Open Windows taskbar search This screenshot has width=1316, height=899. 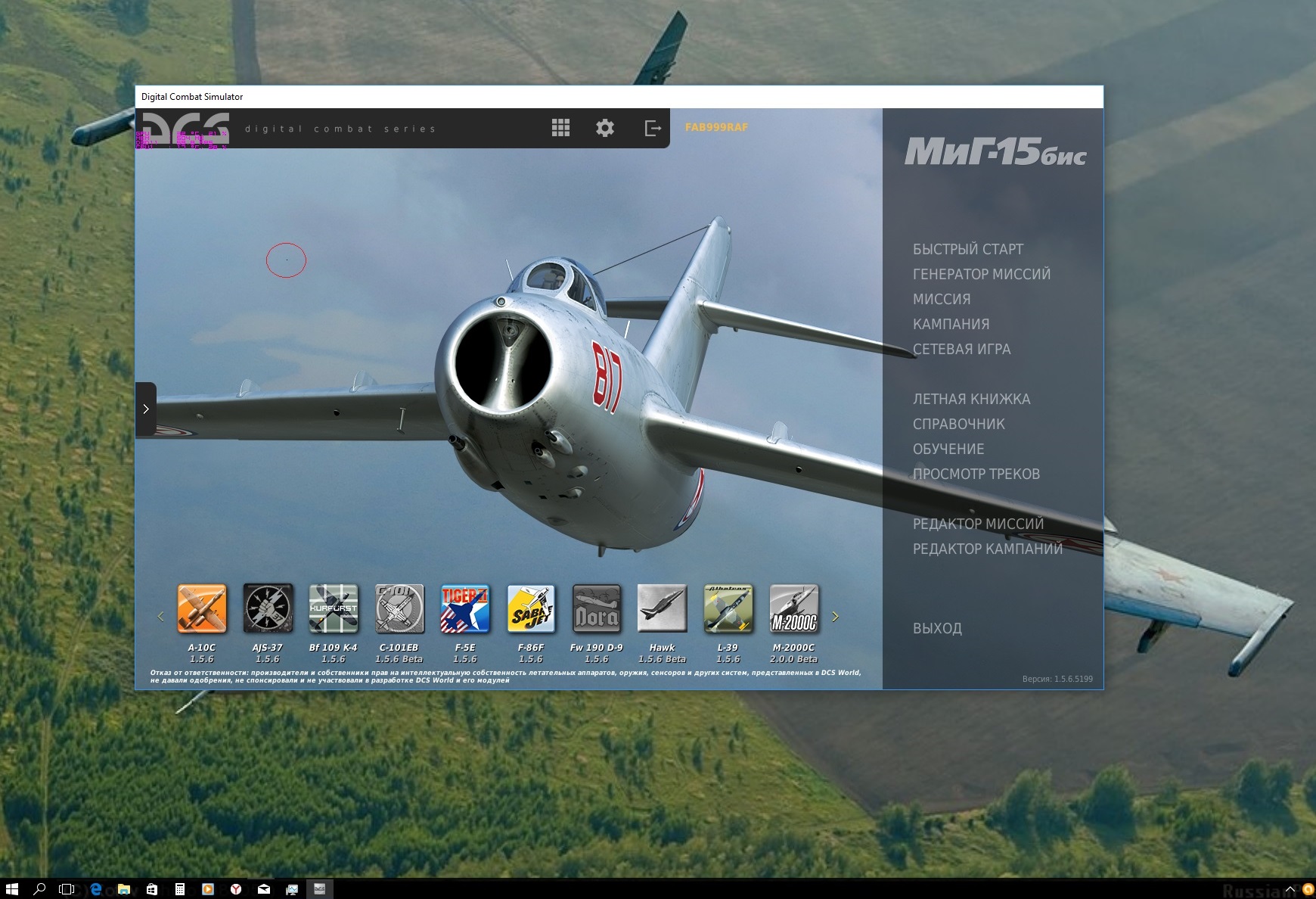[39, 889]
